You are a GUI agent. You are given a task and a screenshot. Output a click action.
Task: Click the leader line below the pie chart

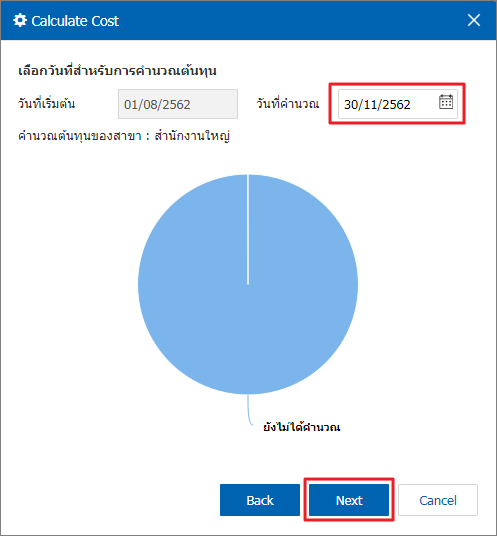[250, 410]
